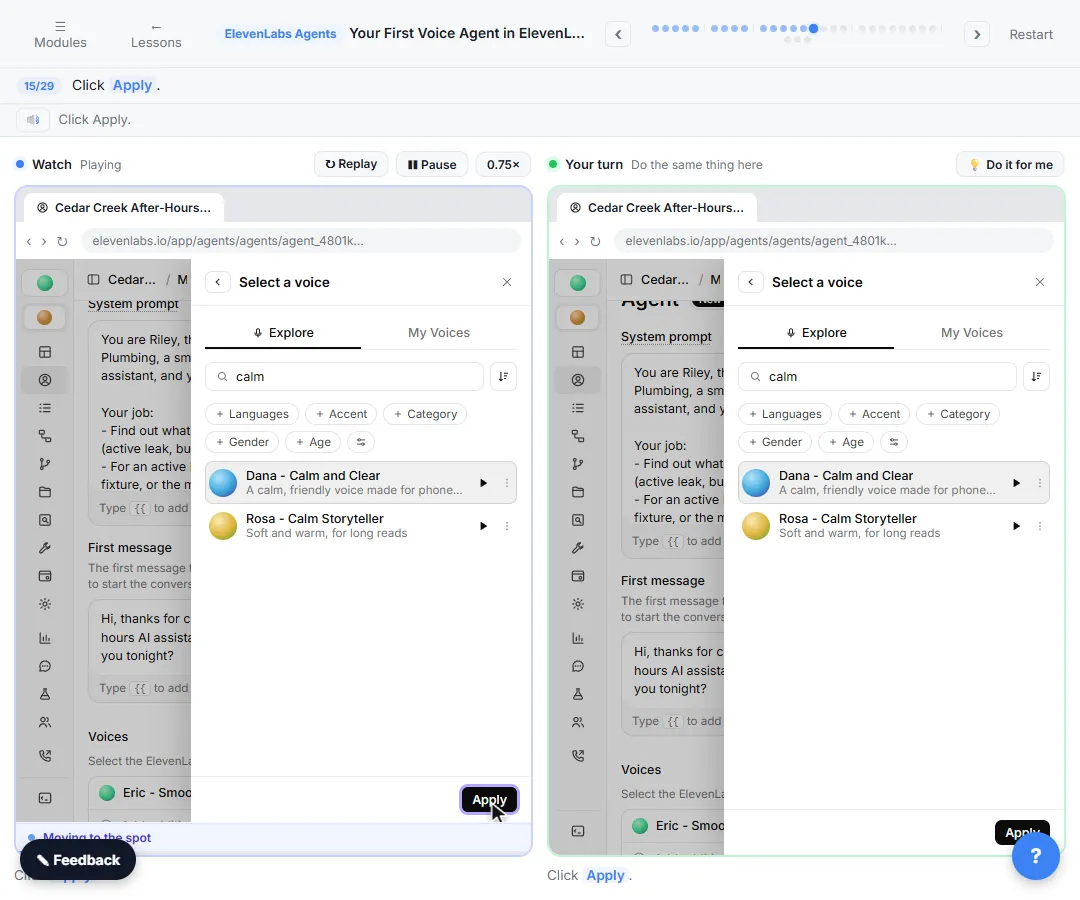Open Rosa voice options menu in Your turn
This screenshot has height=900, width=1080.
[1040, 526]
